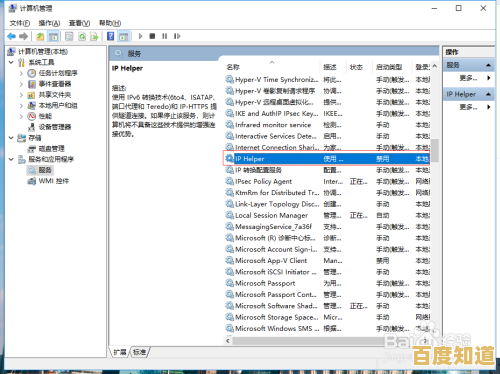
Task: Click the Link-Layer Topology Disc... service icon
Action: click(x=229, y=204)
